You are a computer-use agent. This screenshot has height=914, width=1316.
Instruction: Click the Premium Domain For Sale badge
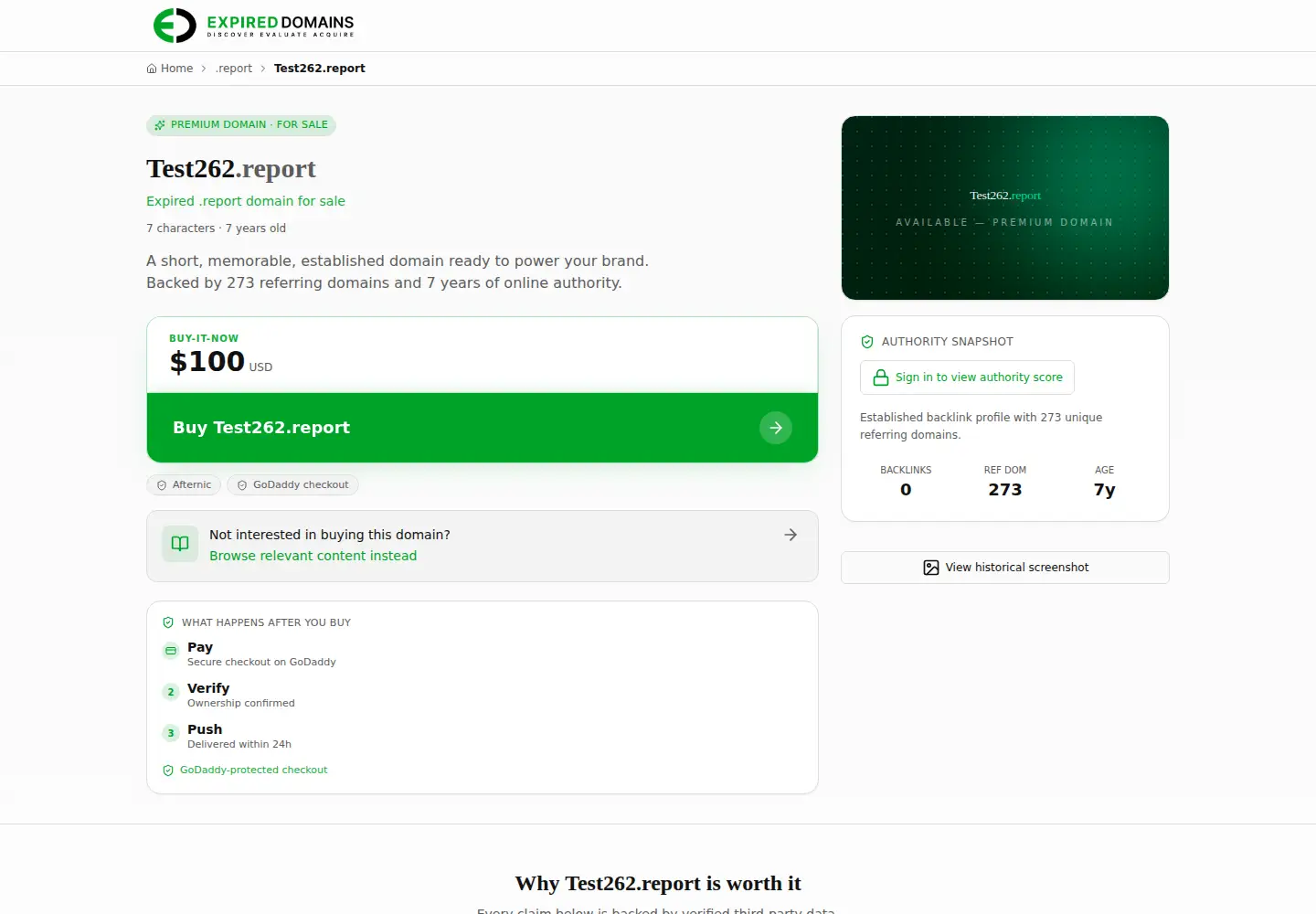241,125
